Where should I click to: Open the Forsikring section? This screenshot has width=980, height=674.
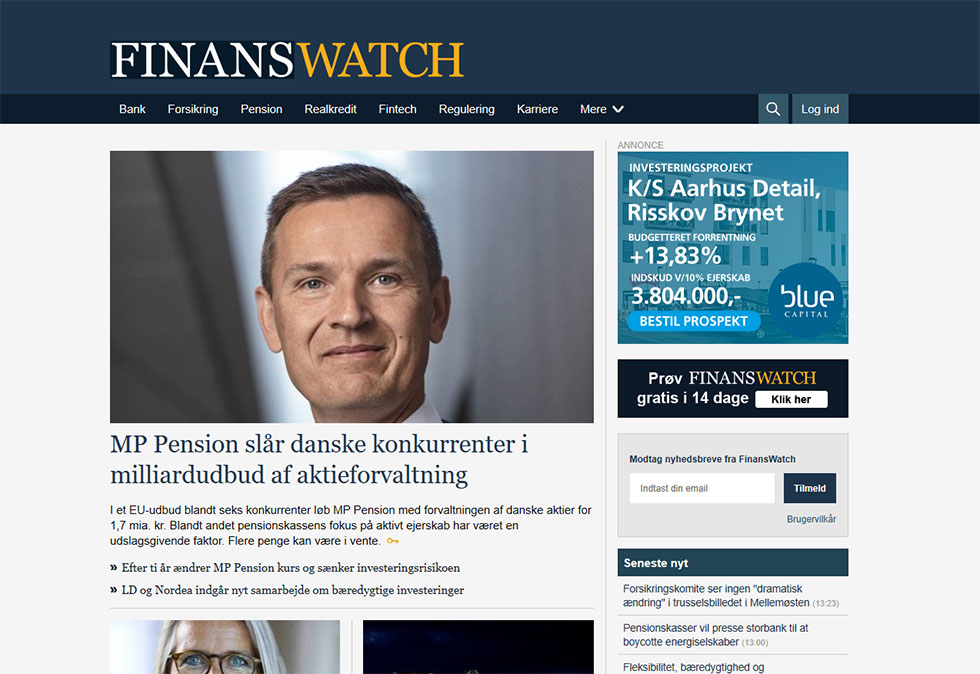click(192, 109)
